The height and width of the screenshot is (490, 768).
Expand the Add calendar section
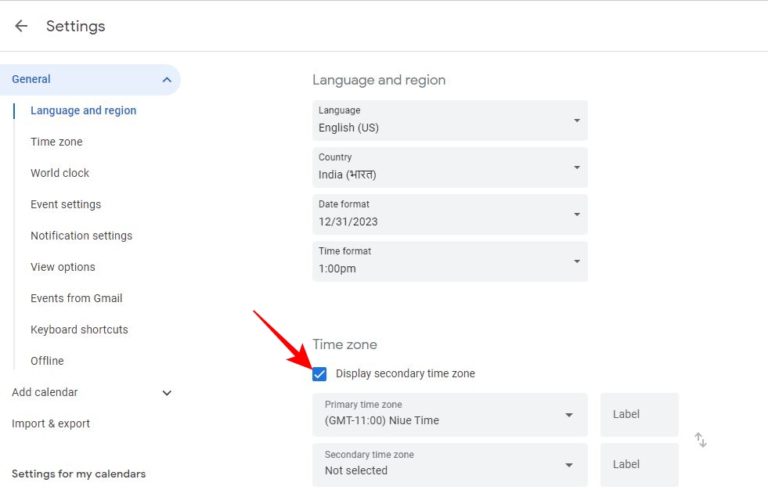[166, 393]
